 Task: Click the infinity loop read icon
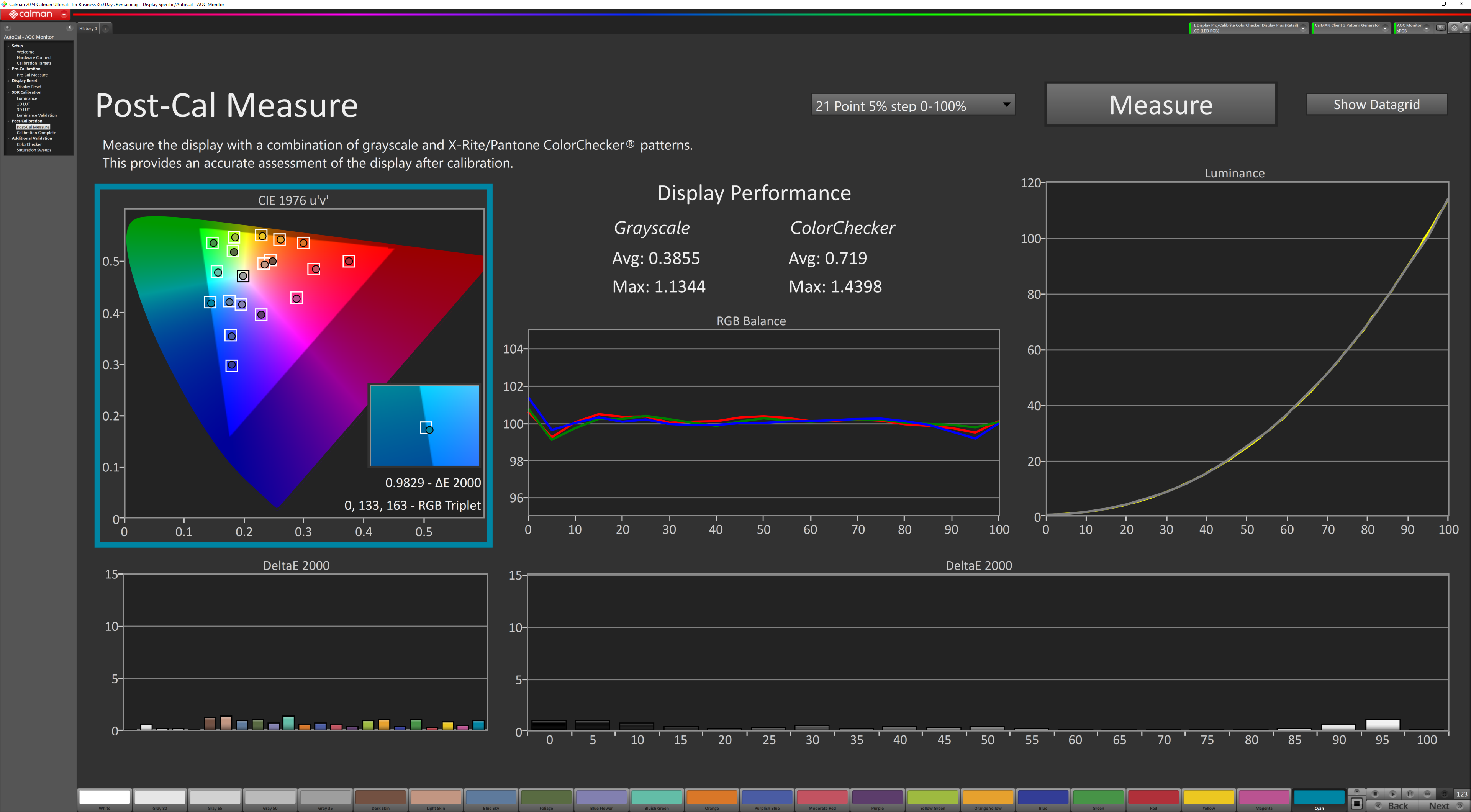coord(1427,794)
